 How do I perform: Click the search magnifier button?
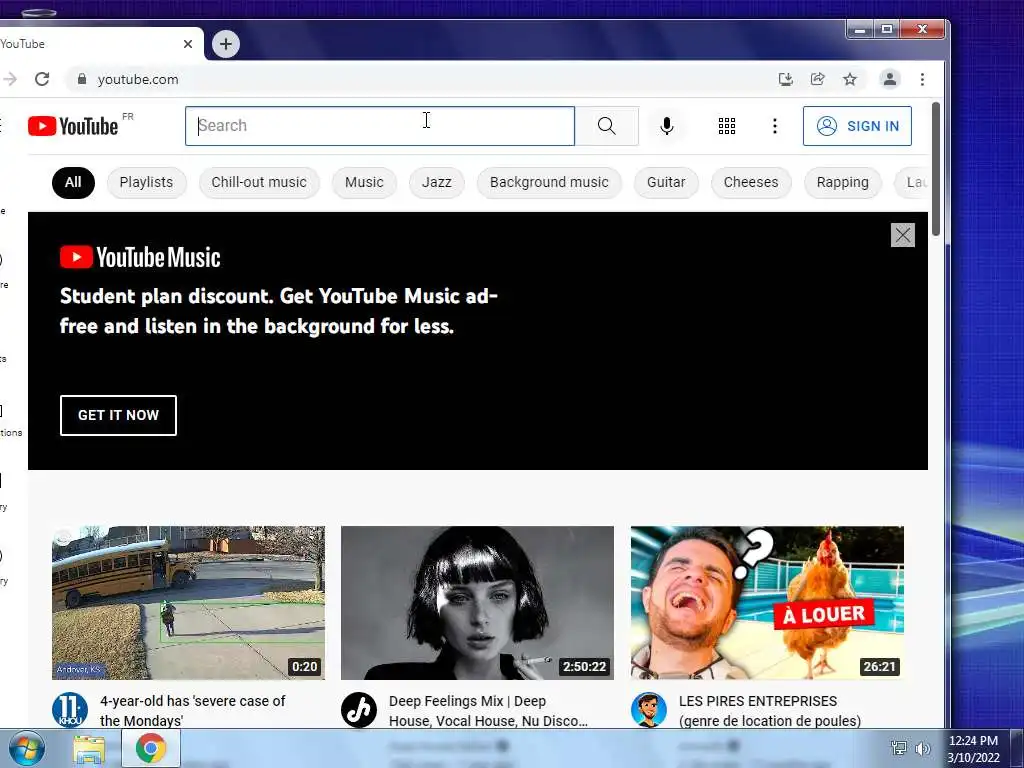pos(606,126)
